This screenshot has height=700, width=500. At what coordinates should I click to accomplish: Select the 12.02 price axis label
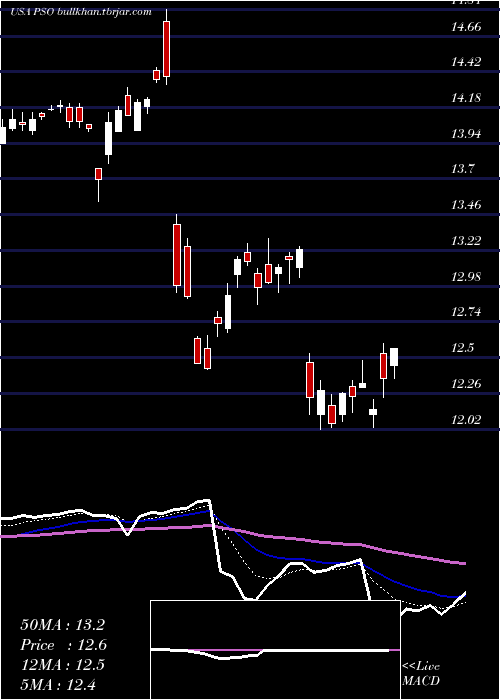click(x=466, y=419)
